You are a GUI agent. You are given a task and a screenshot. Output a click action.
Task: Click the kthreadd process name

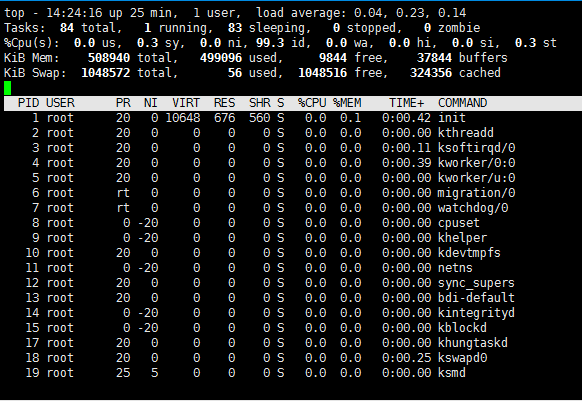pyautogui.click(x=466, y=133)
